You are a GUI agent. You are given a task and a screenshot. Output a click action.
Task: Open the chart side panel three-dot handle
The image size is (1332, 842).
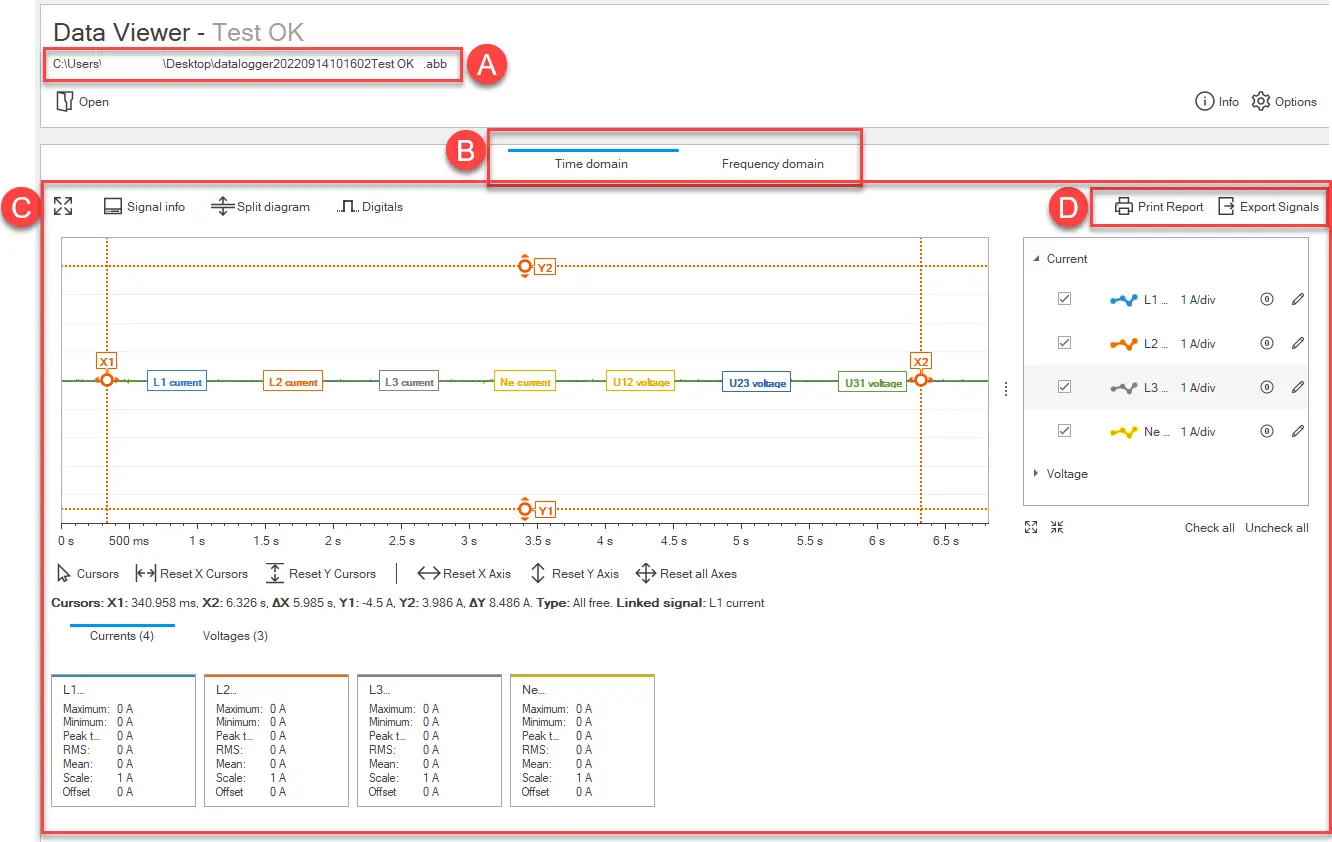point(1006,389)
